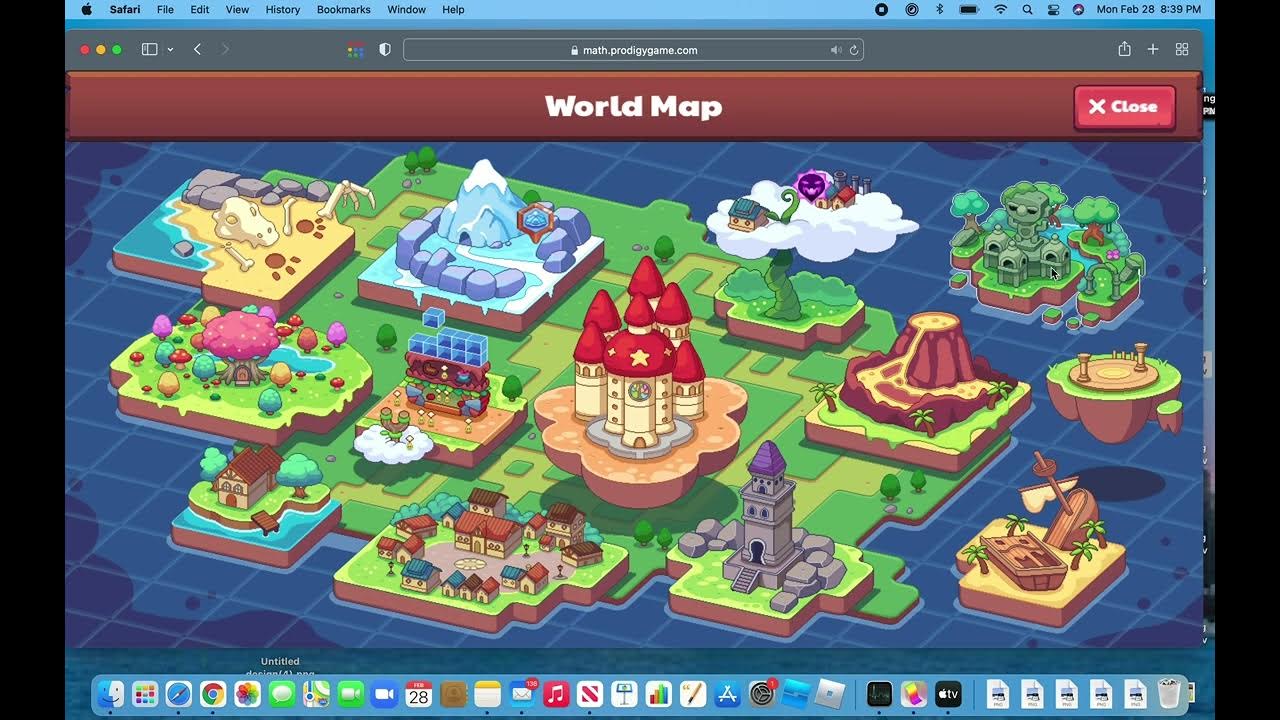Viewport: 1280px width, 720px height.
Task: Click the Wi-Fi status icon
Action: point(1000,9)
